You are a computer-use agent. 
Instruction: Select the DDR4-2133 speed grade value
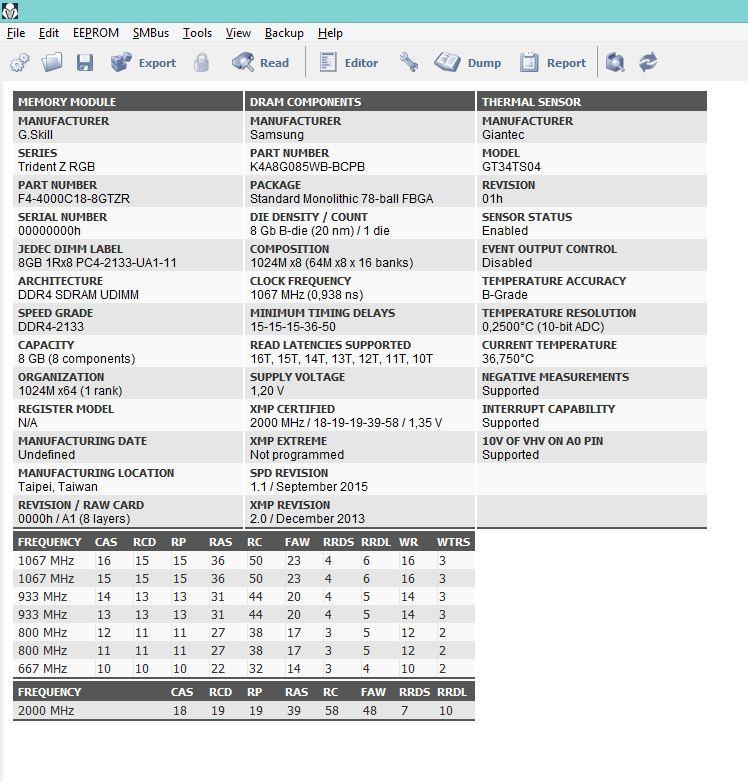tap(51, 327)
